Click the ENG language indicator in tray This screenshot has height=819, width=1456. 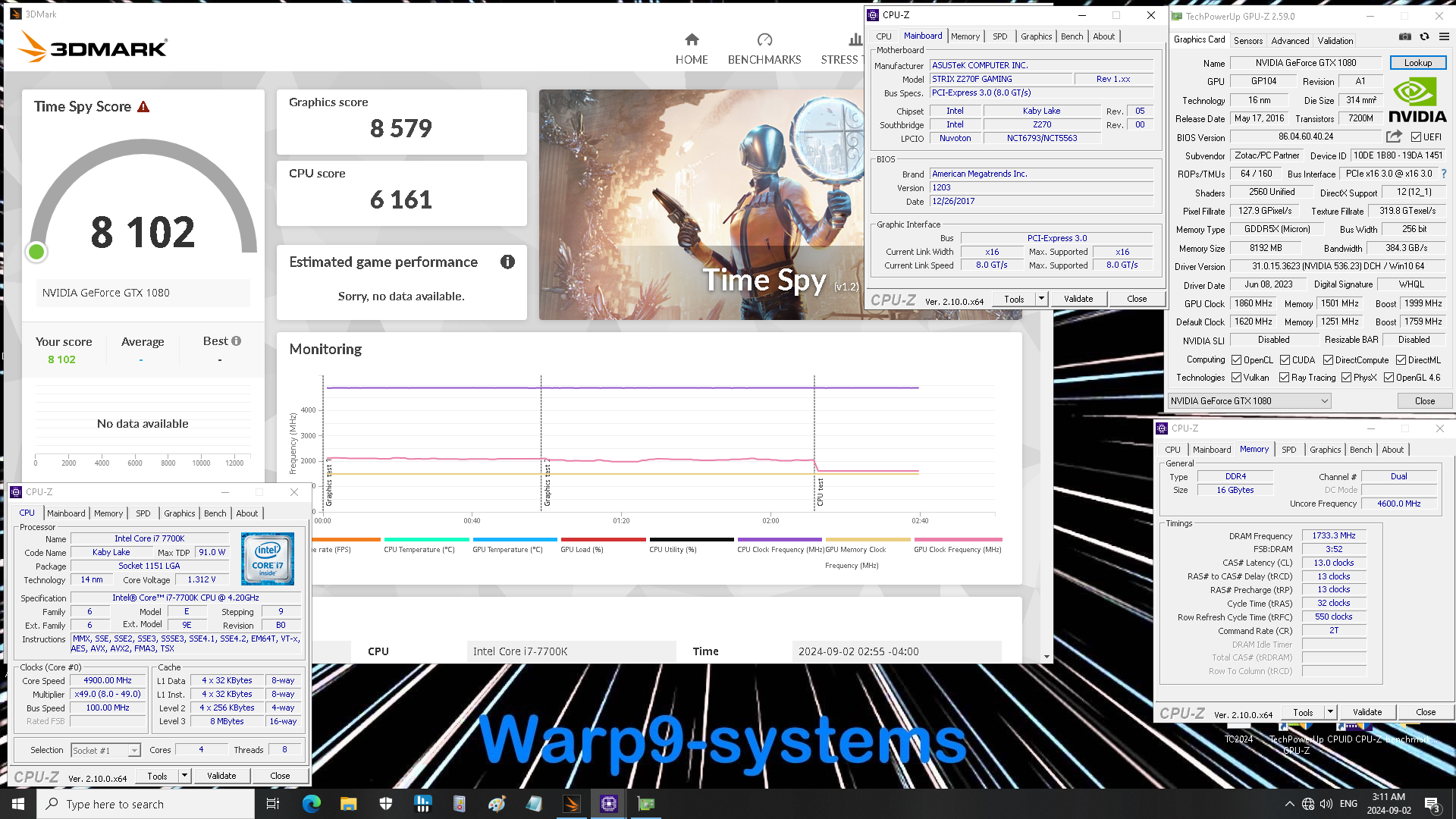[x=1348, y=804]
